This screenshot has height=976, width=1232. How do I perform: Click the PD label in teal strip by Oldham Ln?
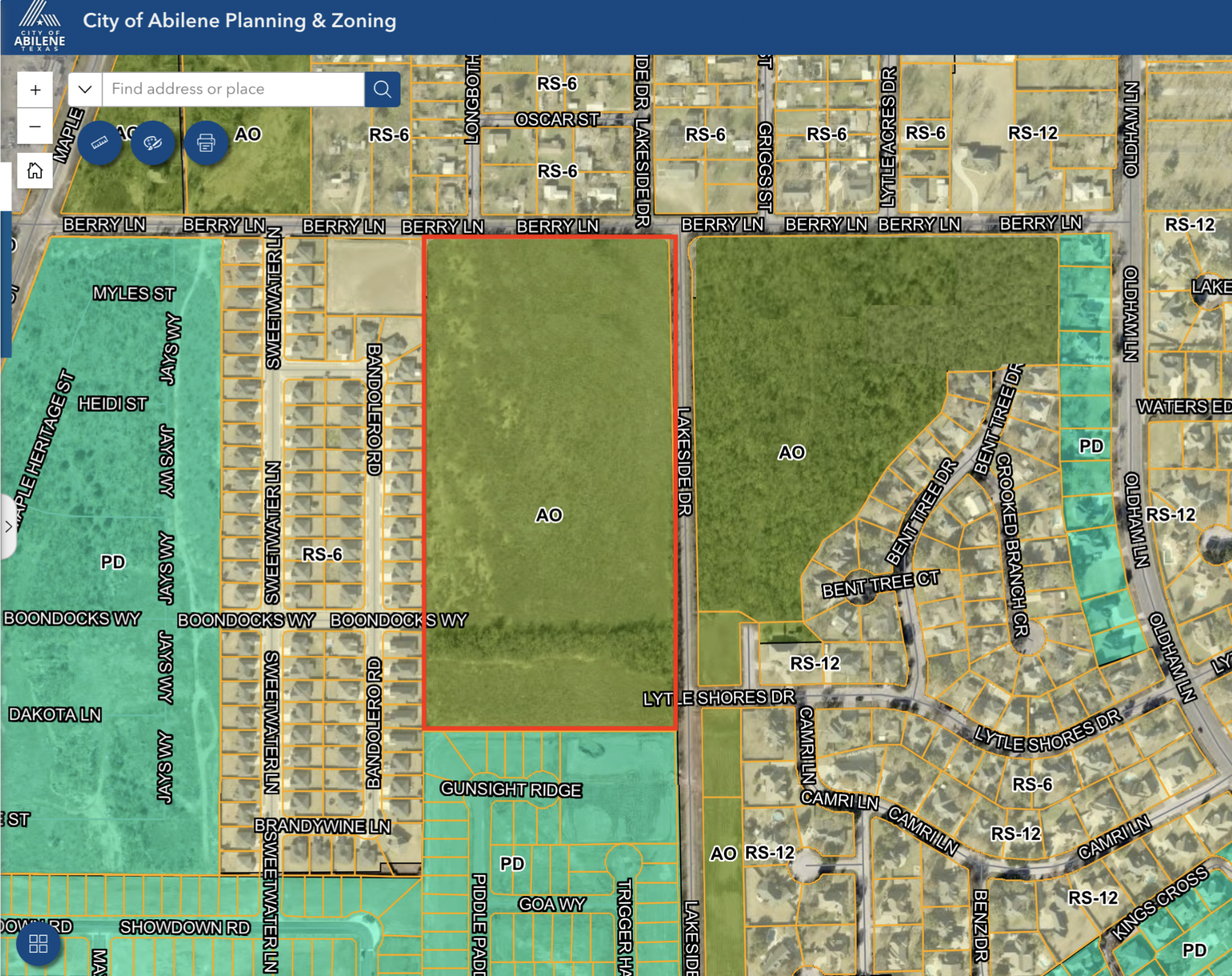click(1091, 446)
